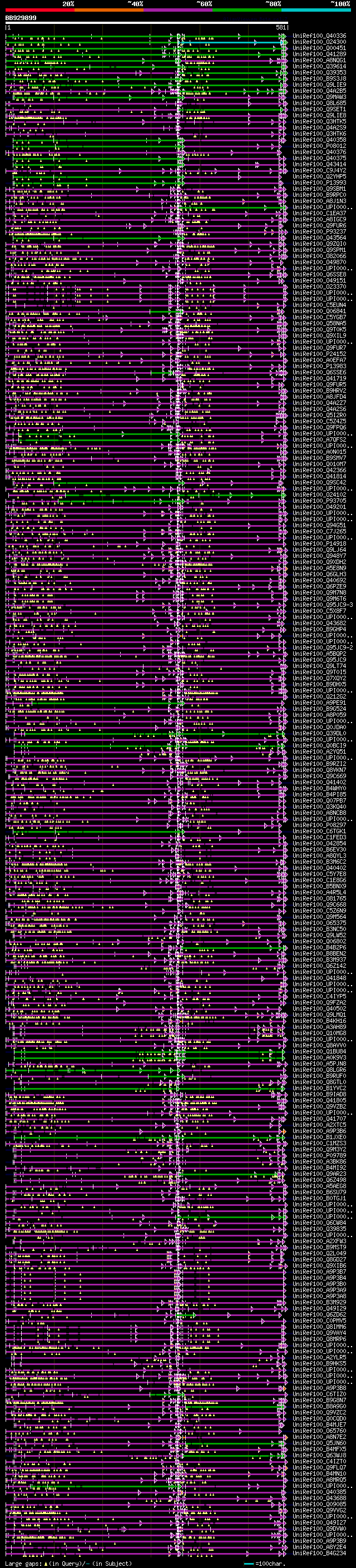The height and width of the screenshot is (1568, 356).
Task: Select hit UniRef100_Q9SC42
Action: [319, 483]
